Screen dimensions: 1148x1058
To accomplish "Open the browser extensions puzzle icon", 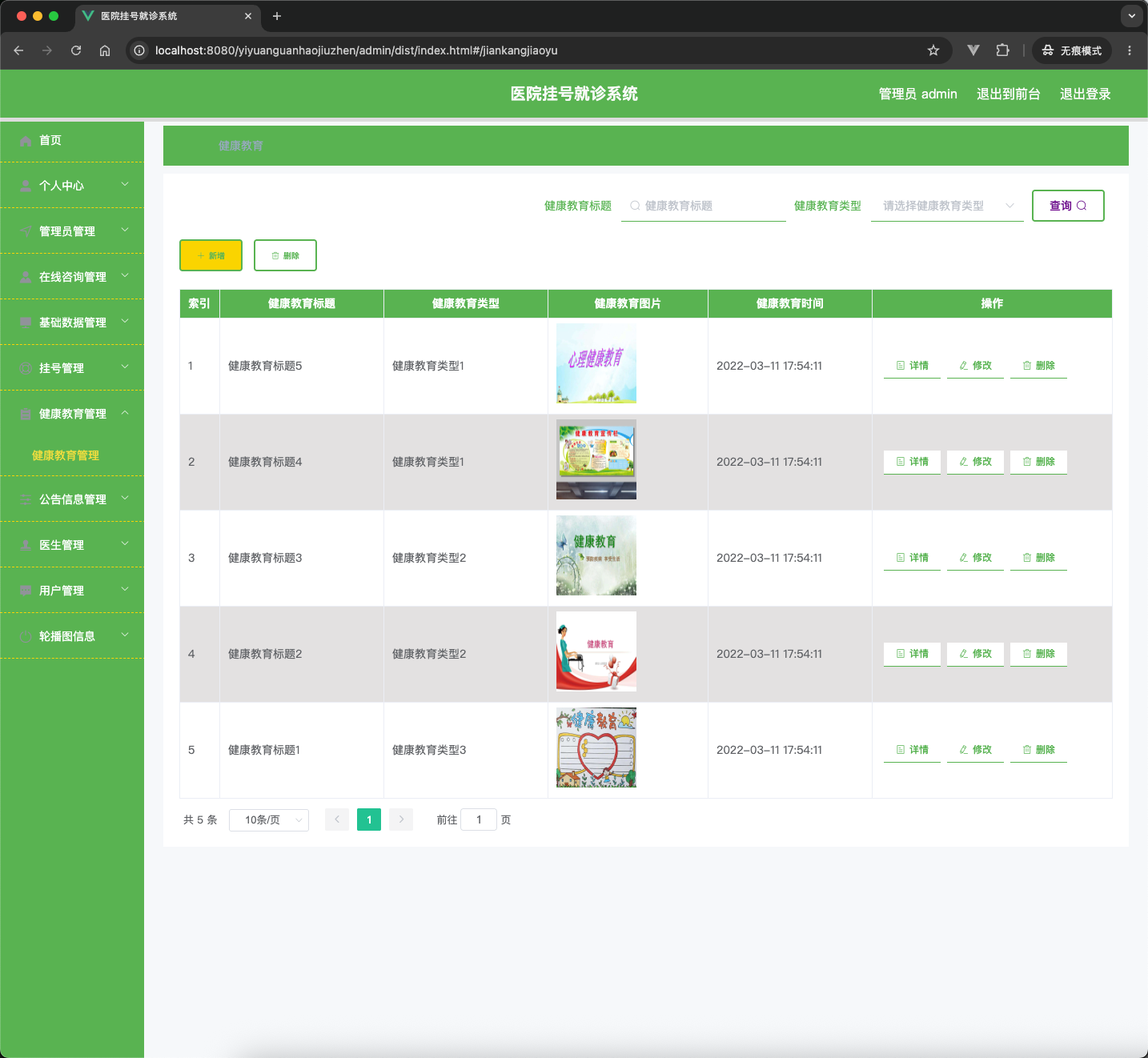I will click(x=1002, y=50).
